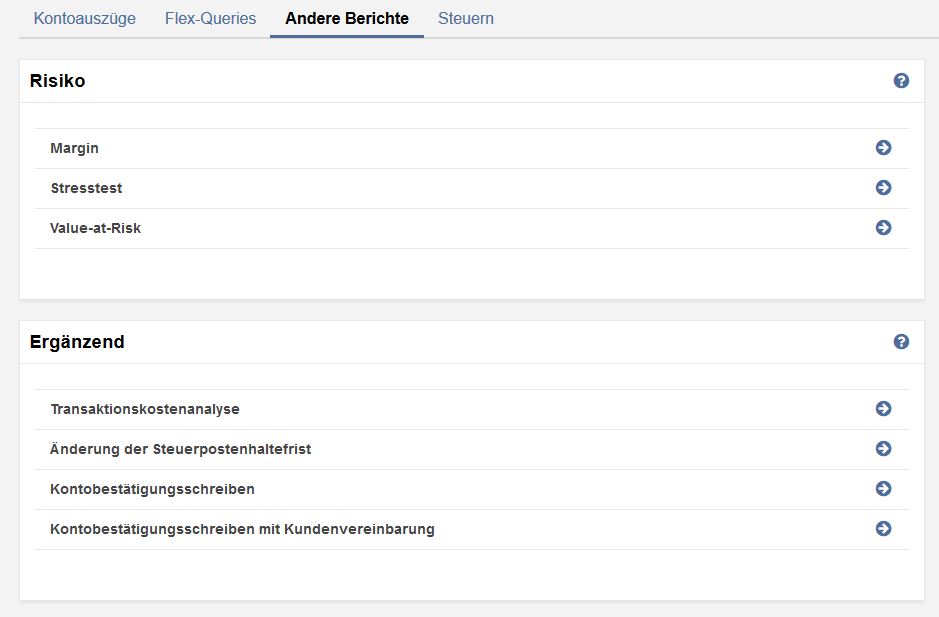Select the Stresstest report label
The width and height of the screenshot is (939, 617).
coord(86,188)
